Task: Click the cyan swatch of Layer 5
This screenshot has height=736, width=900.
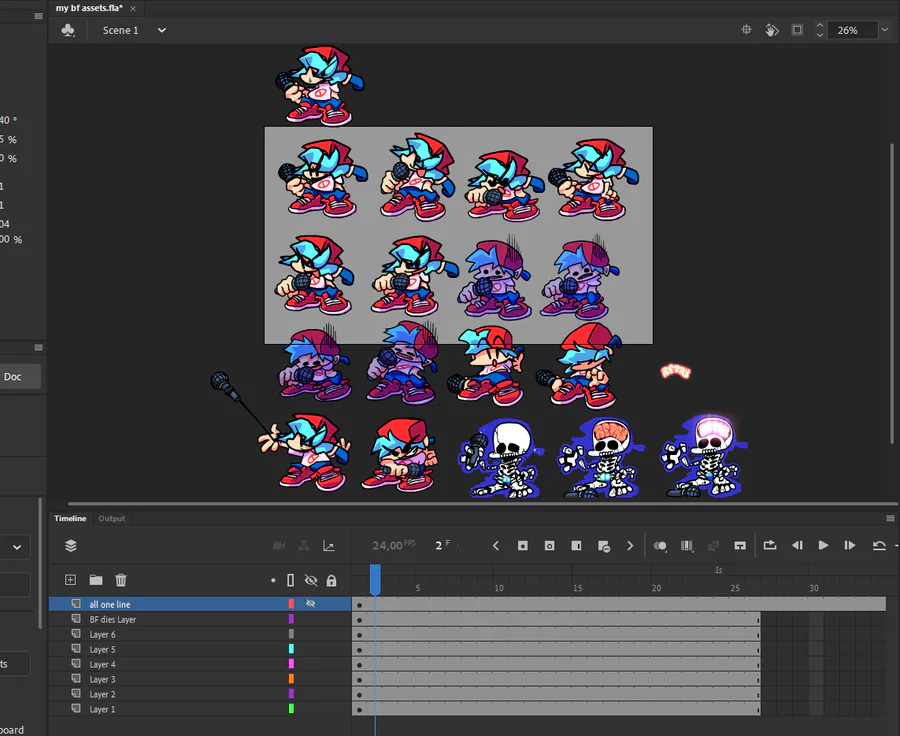Action: [x=291, y=649]
